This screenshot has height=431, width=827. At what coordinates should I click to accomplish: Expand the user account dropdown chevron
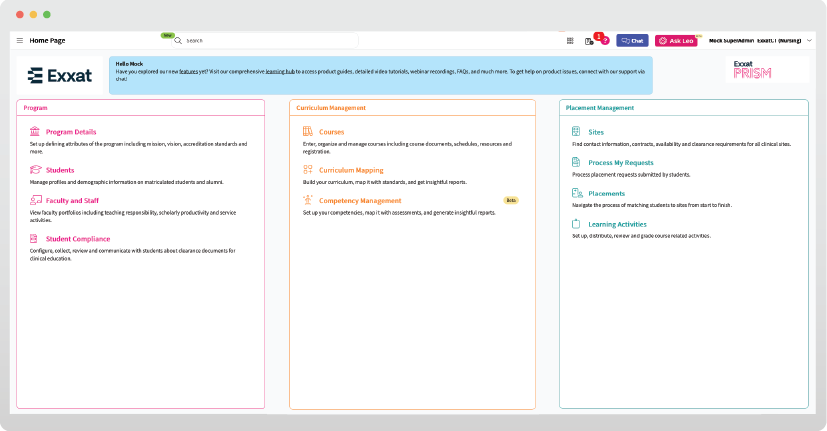[809, 41]
